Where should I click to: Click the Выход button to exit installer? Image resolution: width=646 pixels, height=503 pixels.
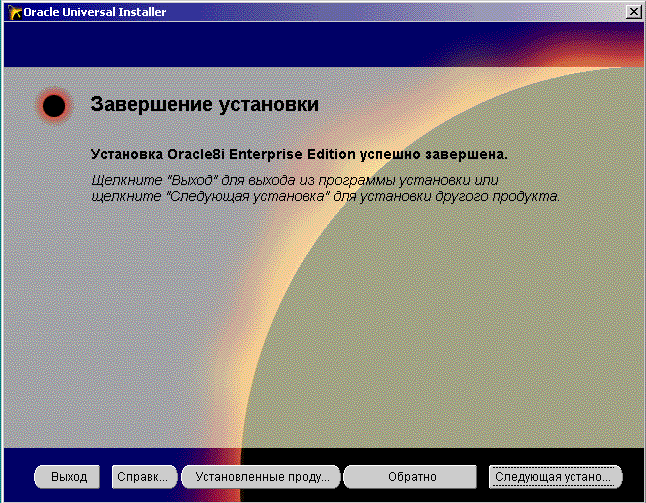coord(67,477)
